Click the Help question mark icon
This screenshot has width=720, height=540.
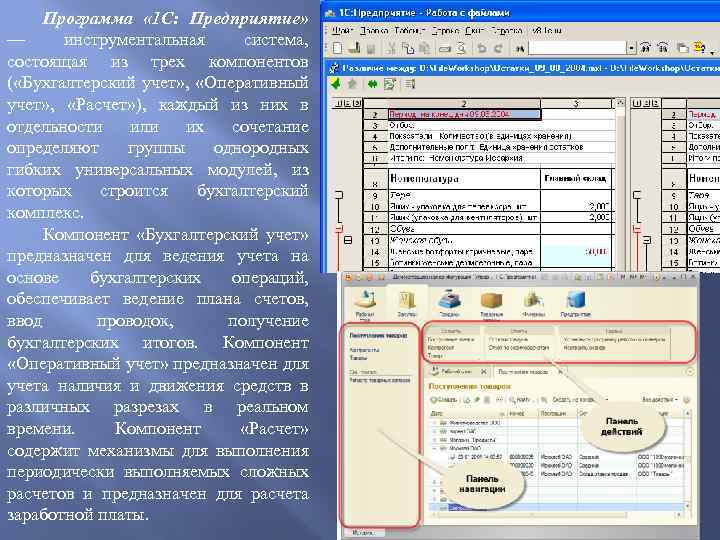pos(699,48)
